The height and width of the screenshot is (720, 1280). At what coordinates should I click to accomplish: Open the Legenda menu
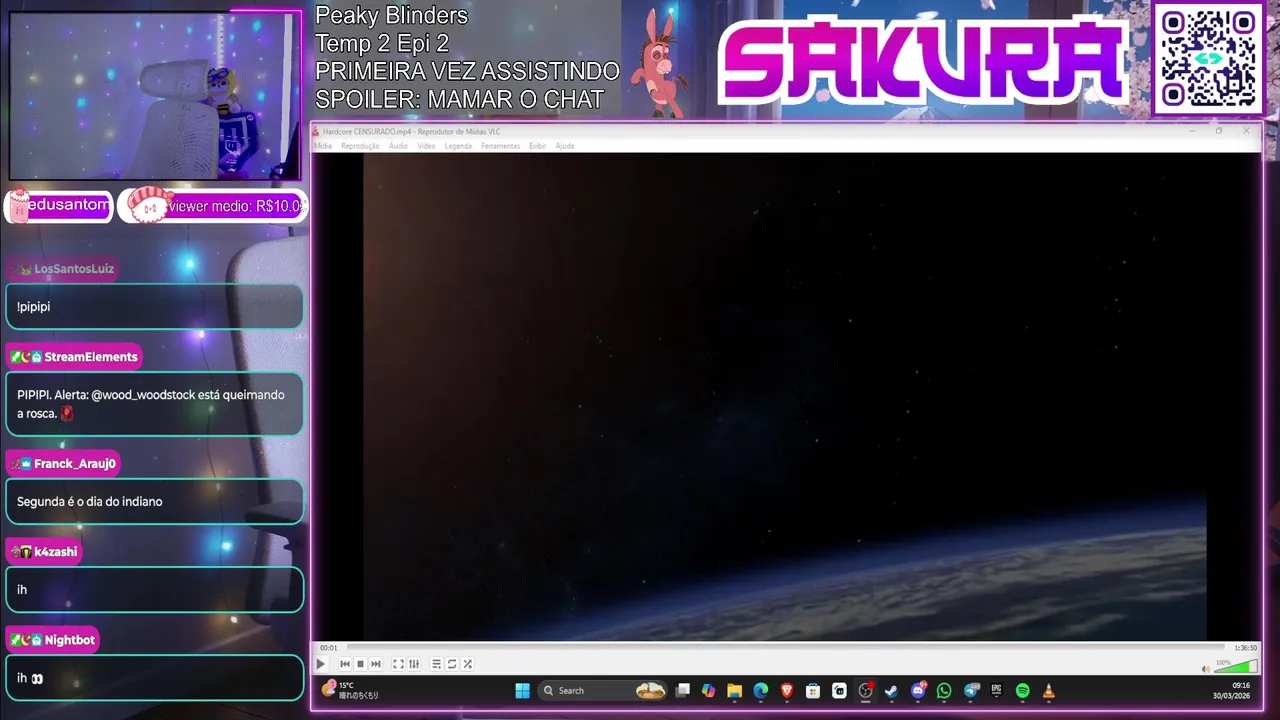(458, 146)
